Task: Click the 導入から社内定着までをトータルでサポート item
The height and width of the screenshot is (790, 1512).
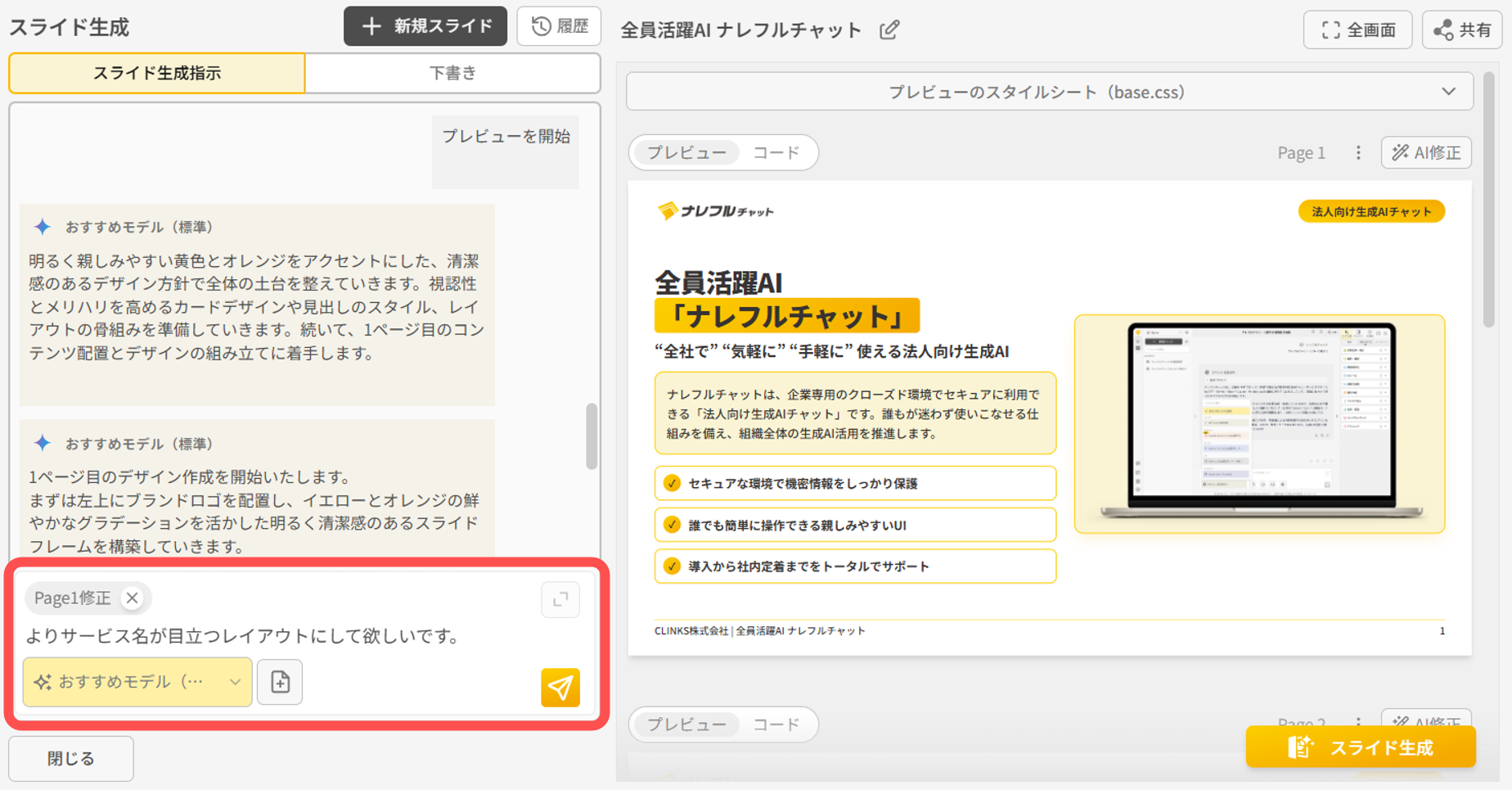Action: (855, 567)
